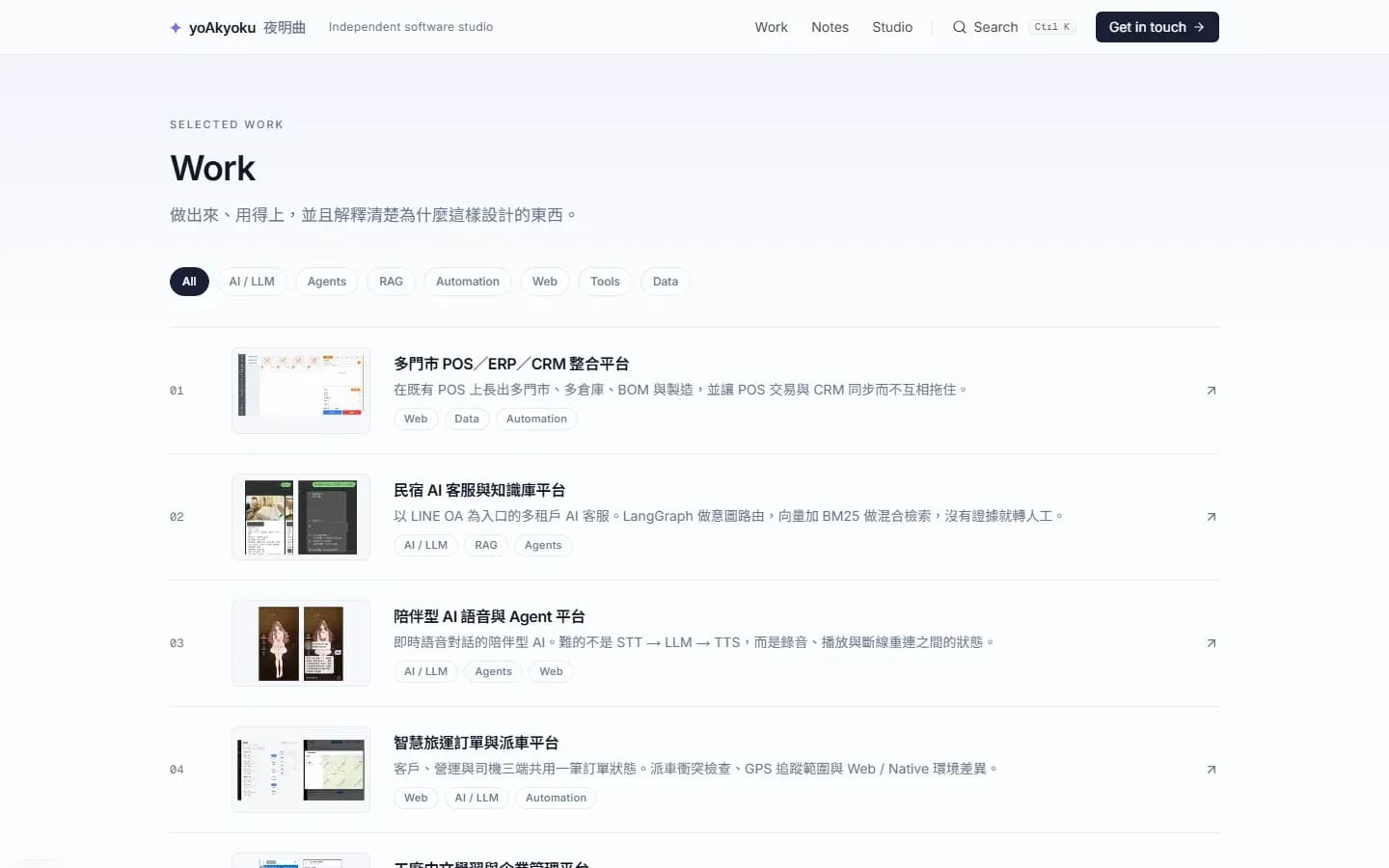The width and height of the screenshot is (1389, 868).
Task: Filter projects by RAG
Action: (x=391, y=282)
